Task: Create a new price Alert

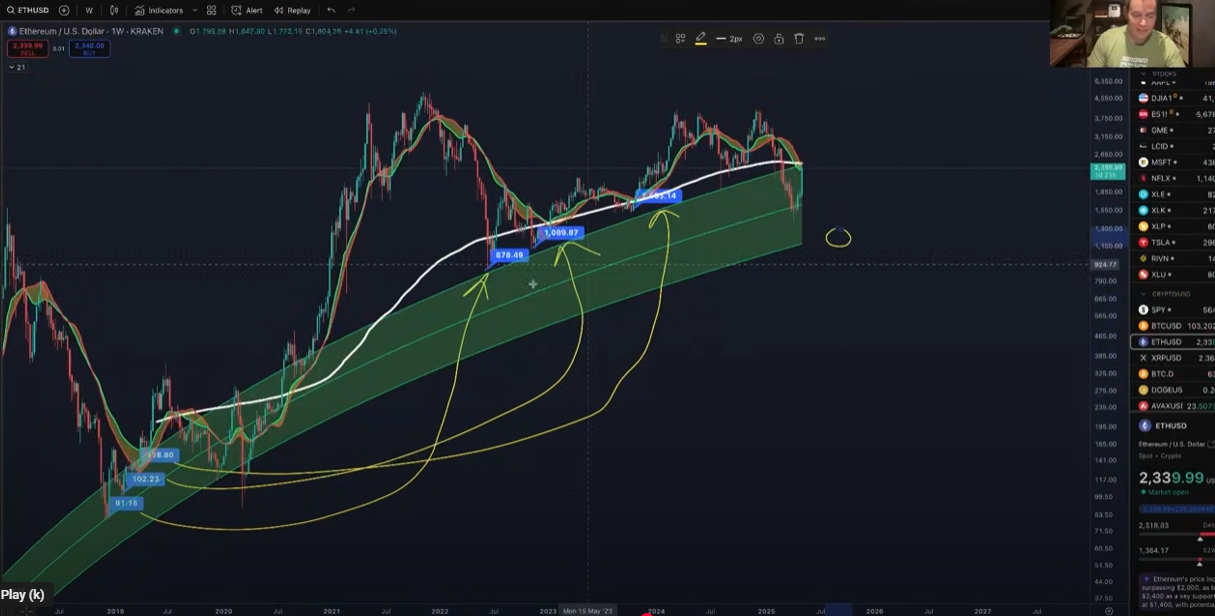Action: 247,10
